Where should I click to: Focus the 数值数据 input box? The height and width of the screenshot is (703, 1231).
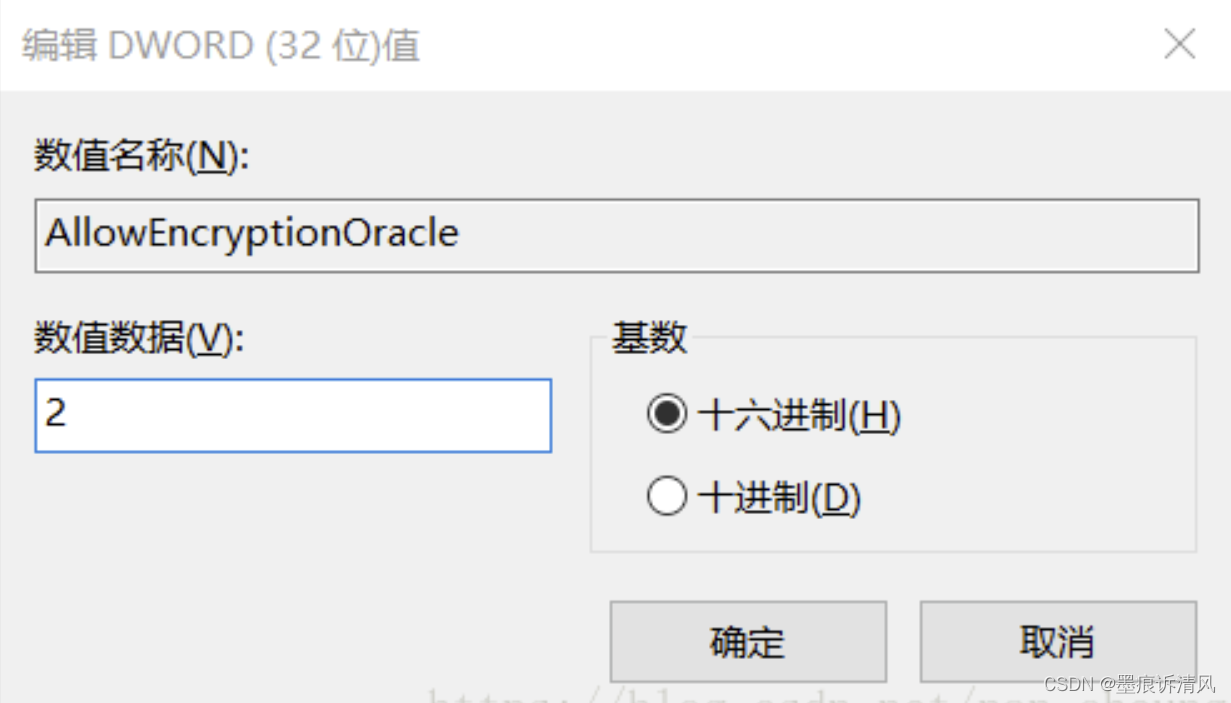click(x=293, y=415)
